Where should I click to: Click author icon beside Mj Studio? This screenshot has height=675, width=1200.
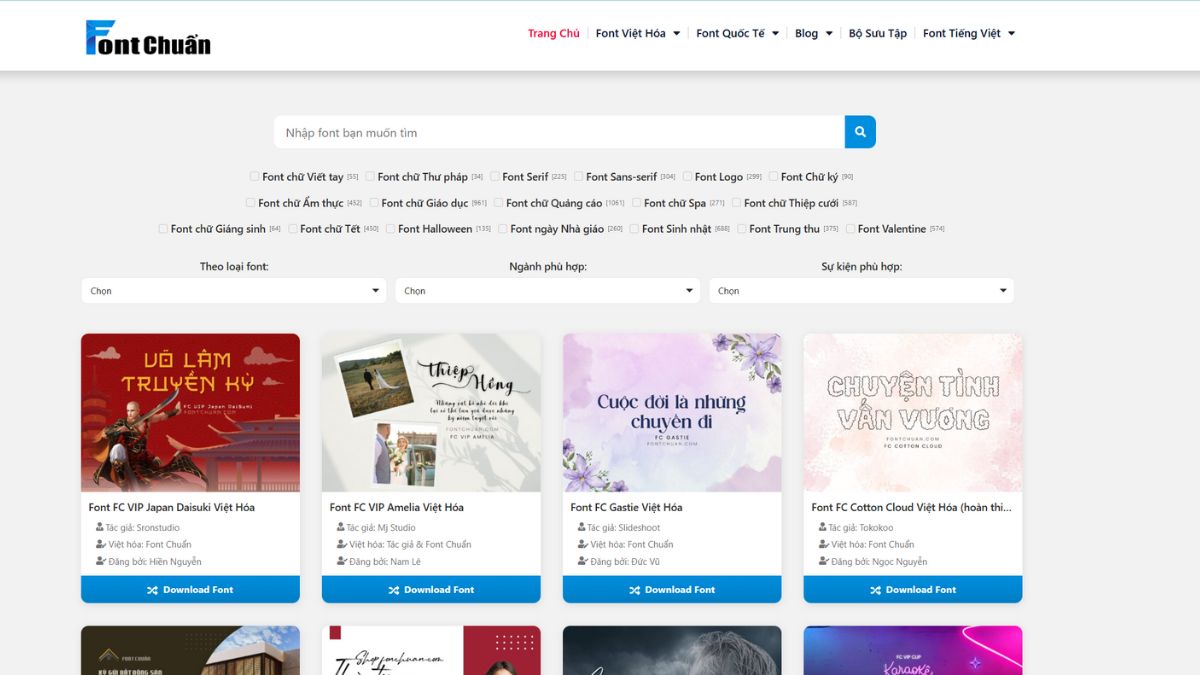341,527
